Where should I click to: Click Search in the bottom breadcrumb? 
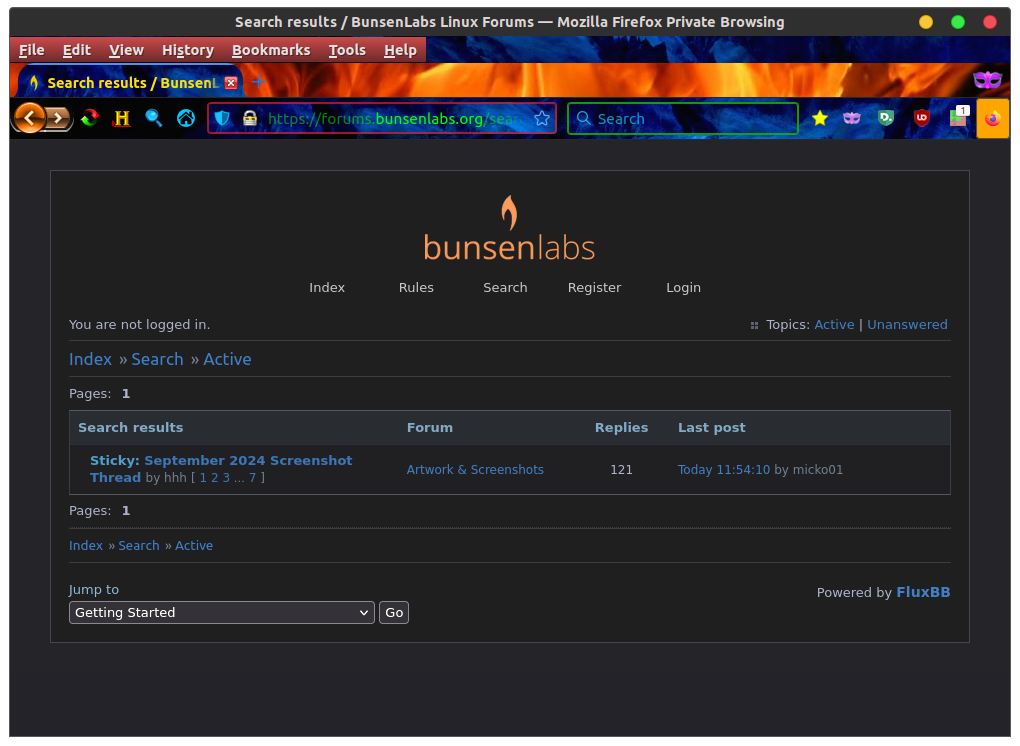pos(139,546)
